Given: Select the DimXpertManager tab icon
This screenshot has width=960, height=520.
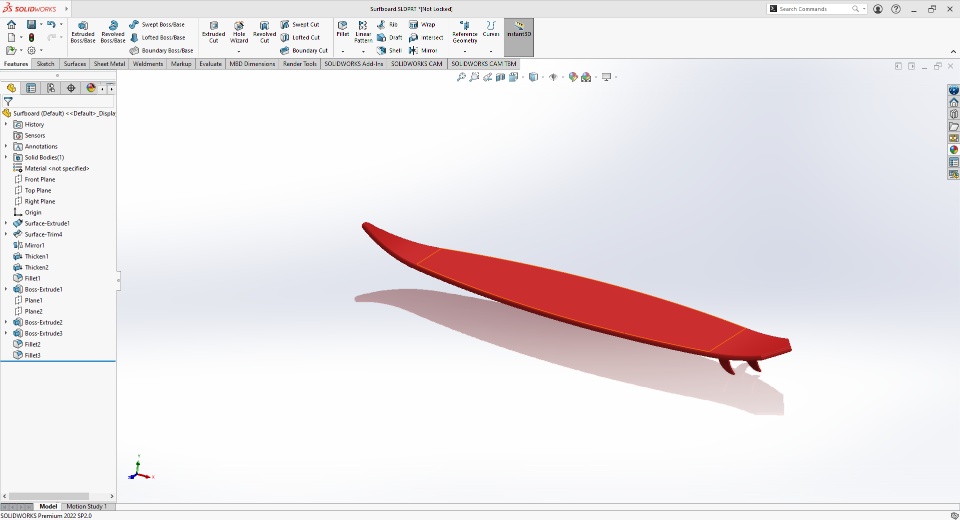Looking at the screenshot, I should coord(71,88).
